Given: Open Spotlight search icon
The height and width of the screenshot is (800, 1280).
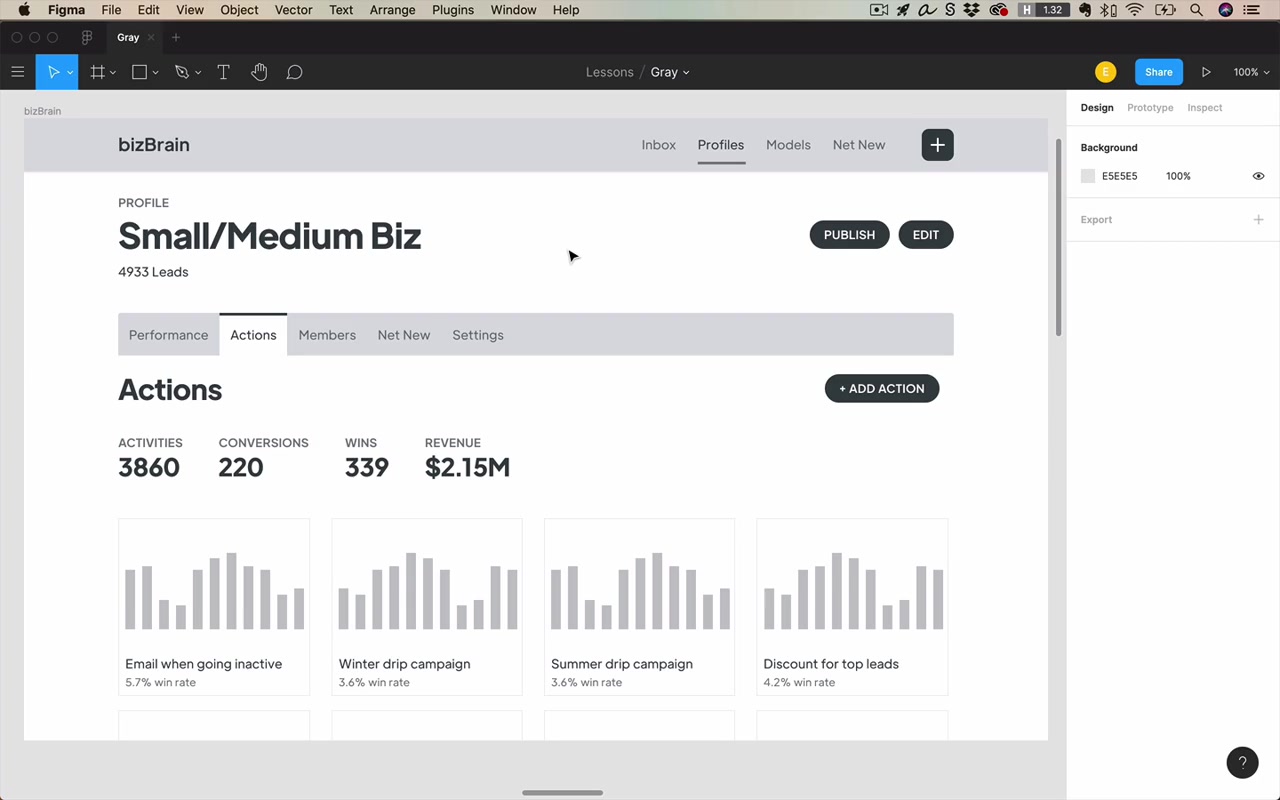Looking at the screenshot, I should pos(1196,10).
